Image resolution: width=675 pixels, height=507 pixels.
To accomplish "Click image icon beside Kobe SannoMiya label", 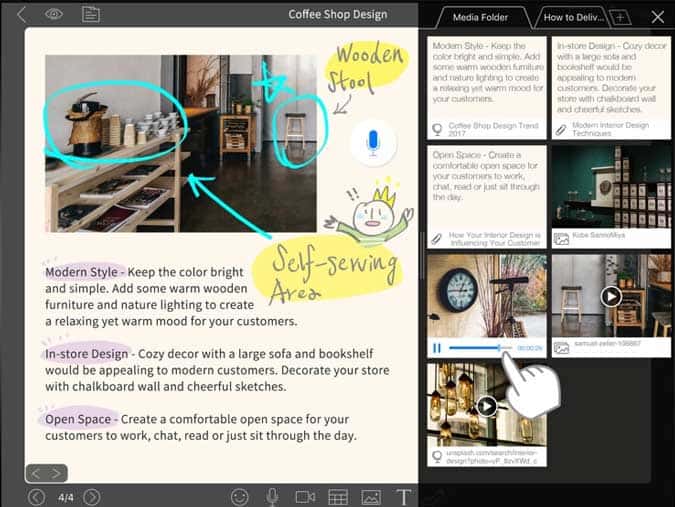I will 561,238.
